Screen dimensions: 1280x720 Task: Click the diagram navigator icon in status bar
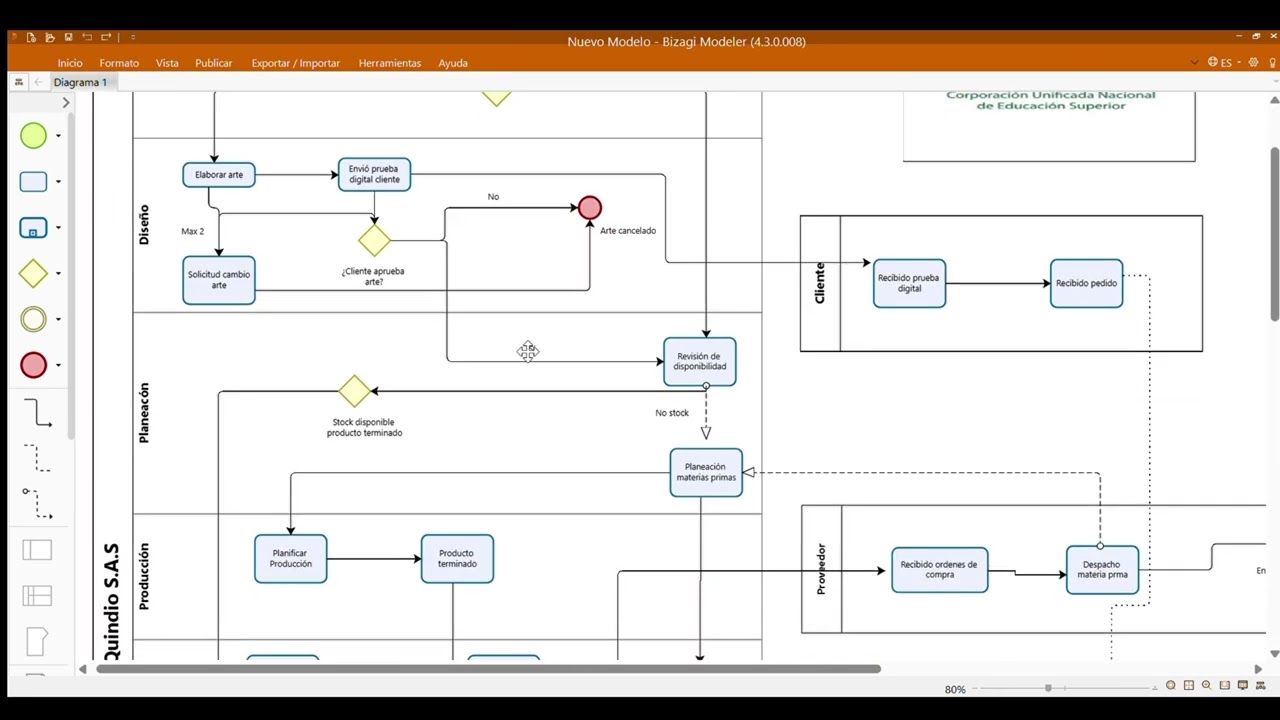pos(1261,686)
